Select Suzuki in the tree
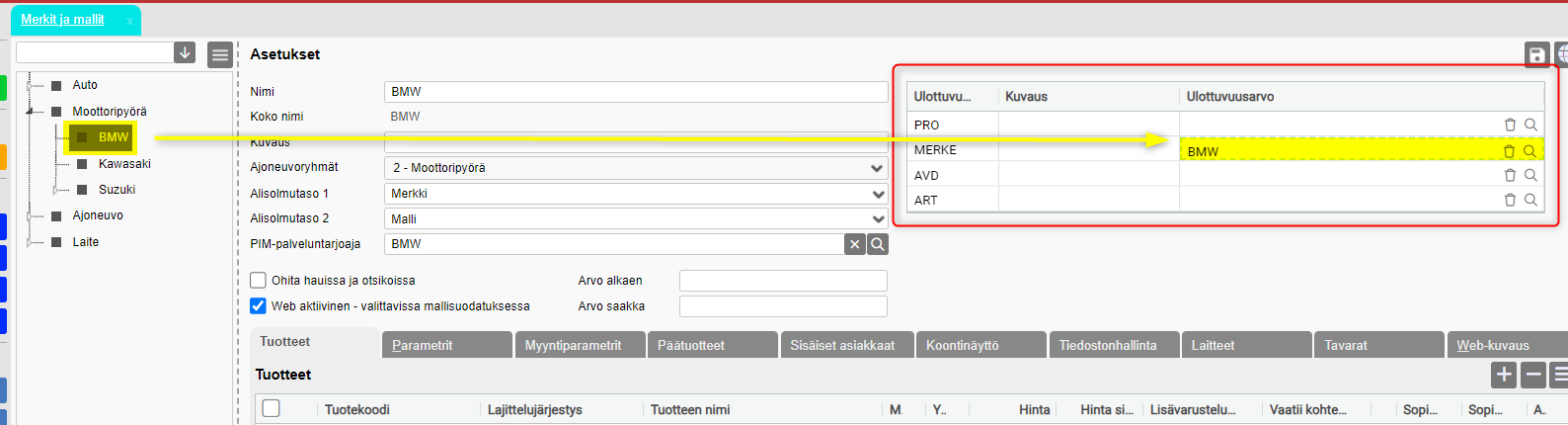 (x=117, y=190)
